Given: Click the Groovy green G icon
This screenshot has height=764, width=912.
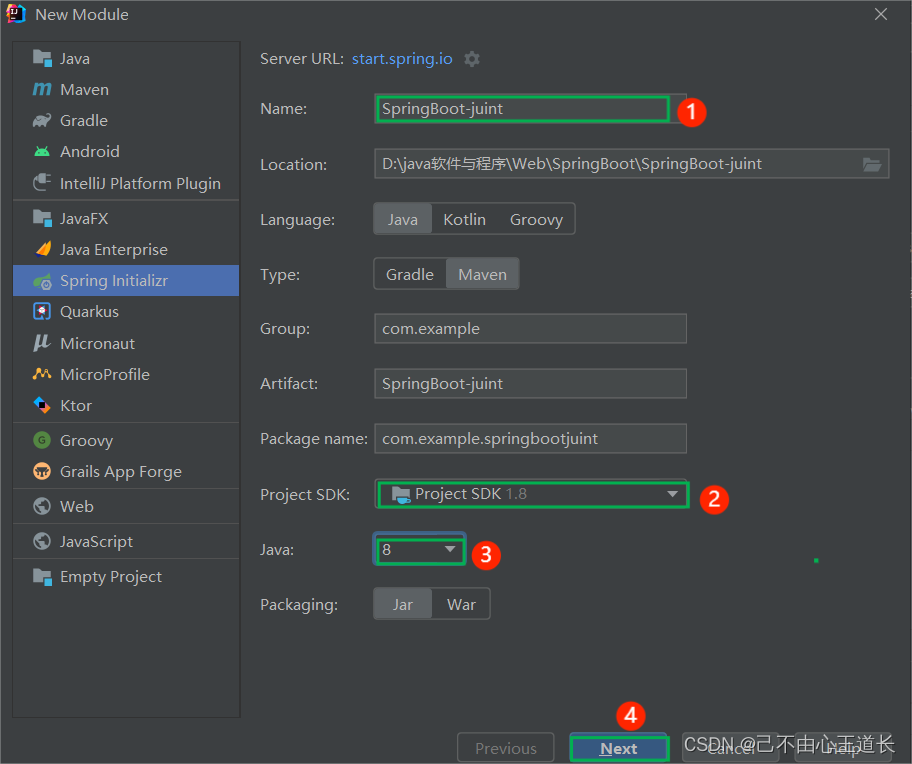Looking at the screenshot, I should 42,440.
